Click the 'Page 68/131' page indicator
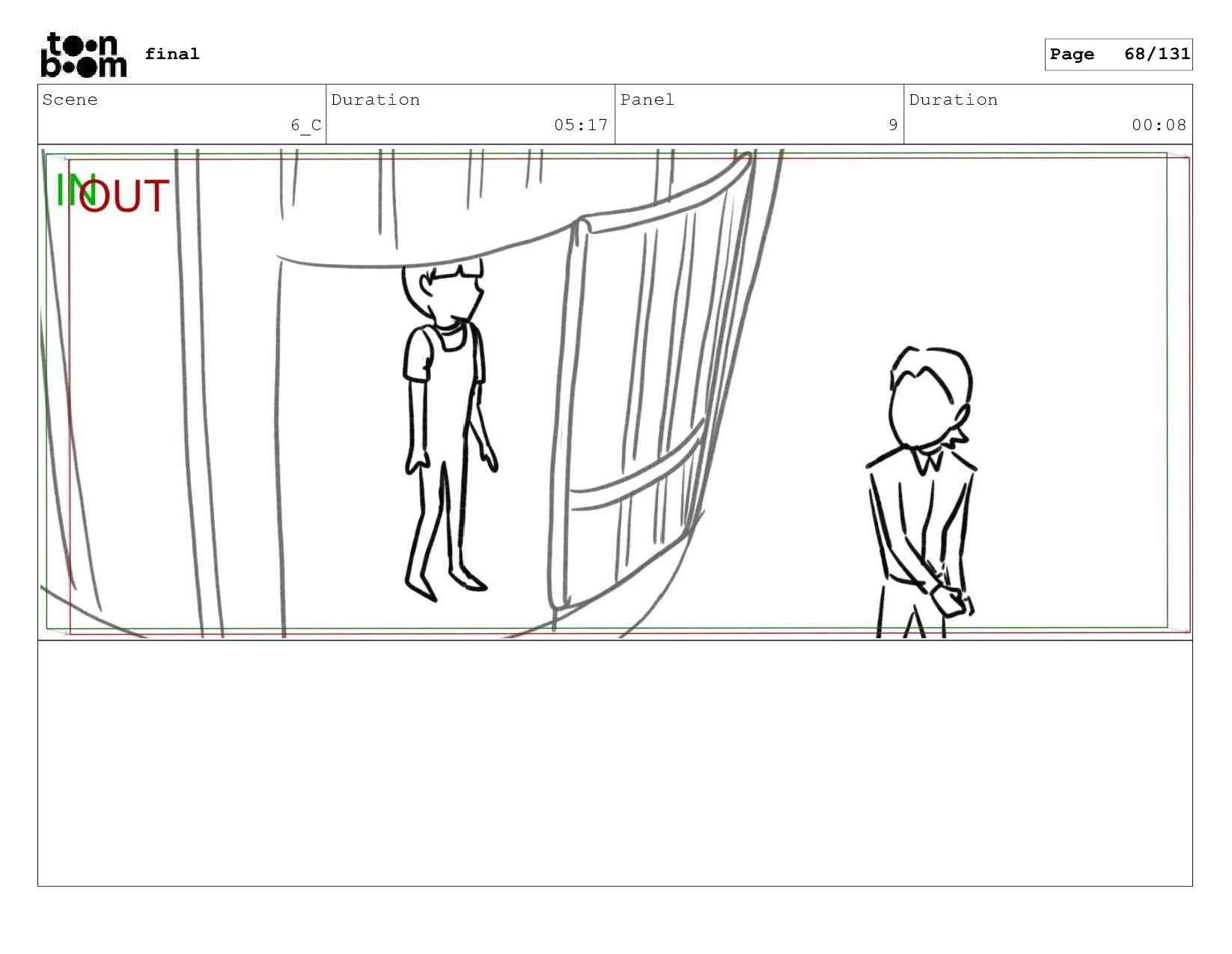Image resolution: width=1232 pixels, height=954 pixels. 1118,54
